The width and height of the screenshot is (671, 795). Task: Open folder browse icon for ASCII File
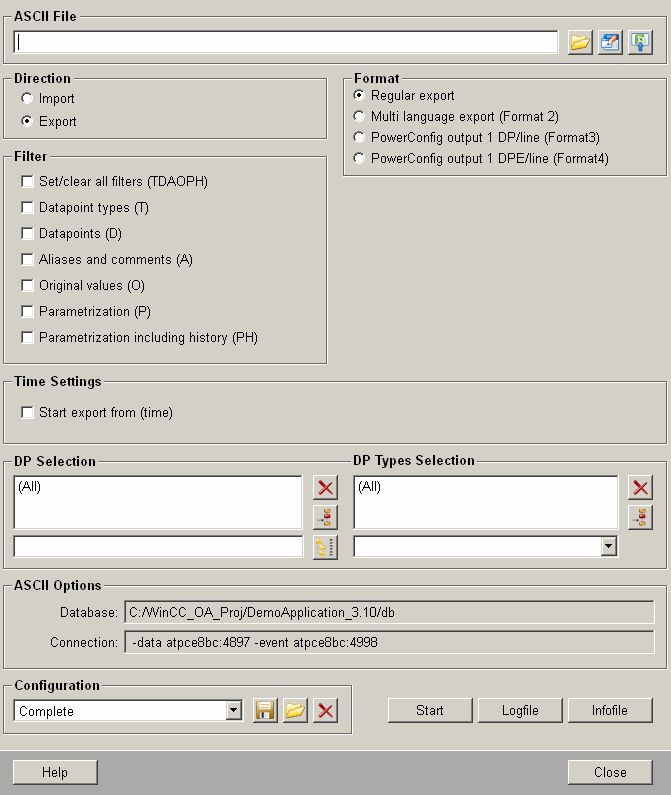point(580,42)
